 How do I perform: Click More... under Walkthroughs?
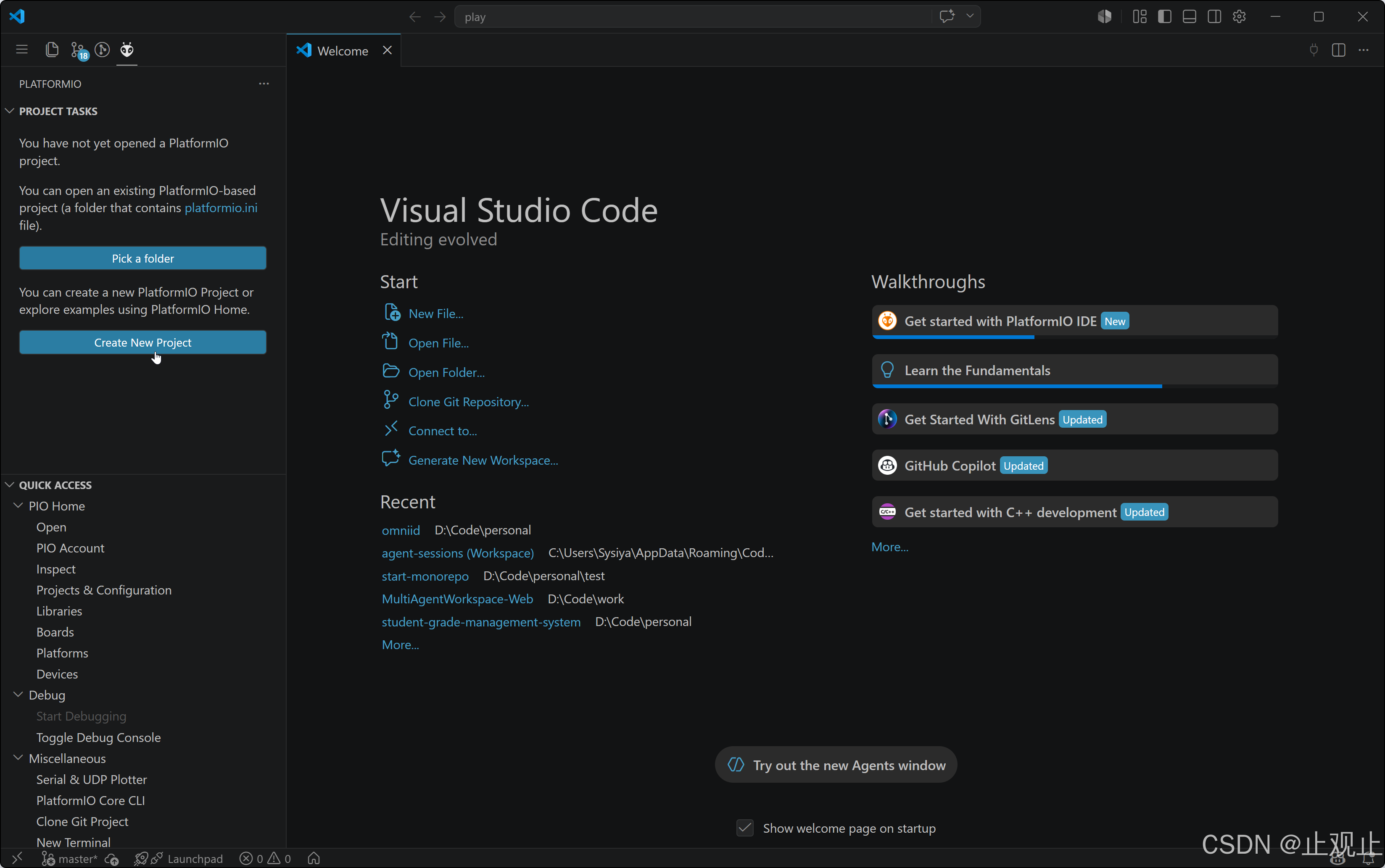click(x=890, y=547)
